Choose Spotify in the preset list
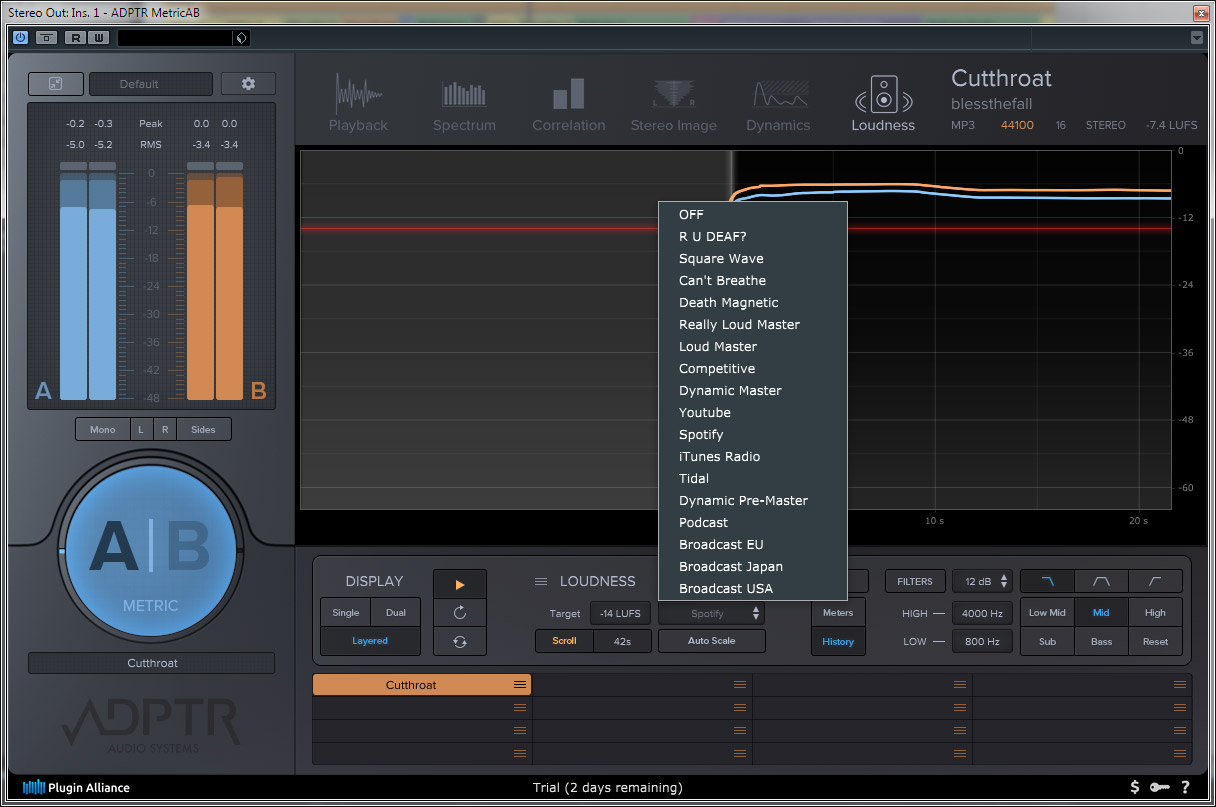 (x=752, y=434)
